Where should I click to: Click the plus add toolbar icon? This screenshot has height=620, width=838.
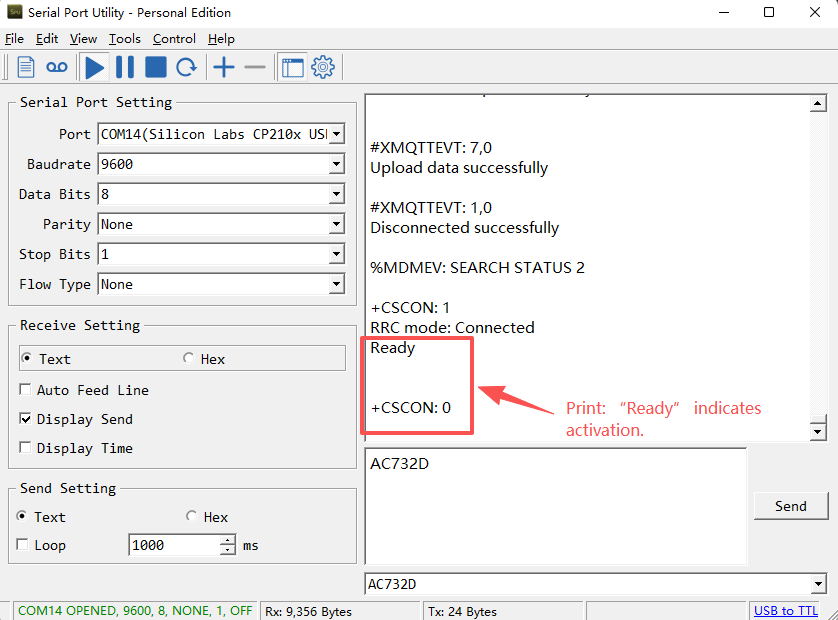[x=224, y=67]
